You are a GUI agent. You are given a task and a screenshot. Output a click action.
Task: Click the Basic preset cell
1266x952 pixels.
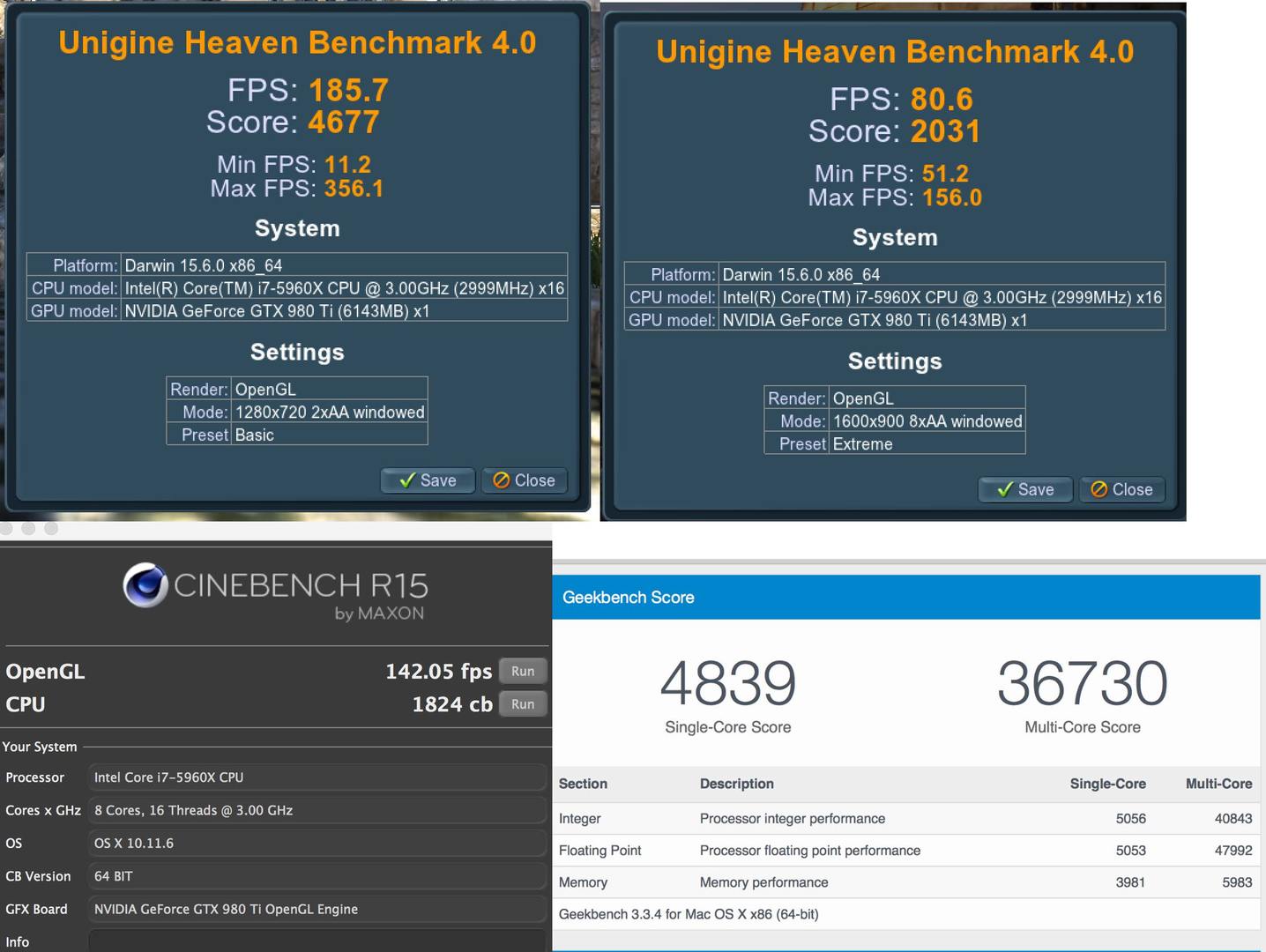click(x=330, y=435)
